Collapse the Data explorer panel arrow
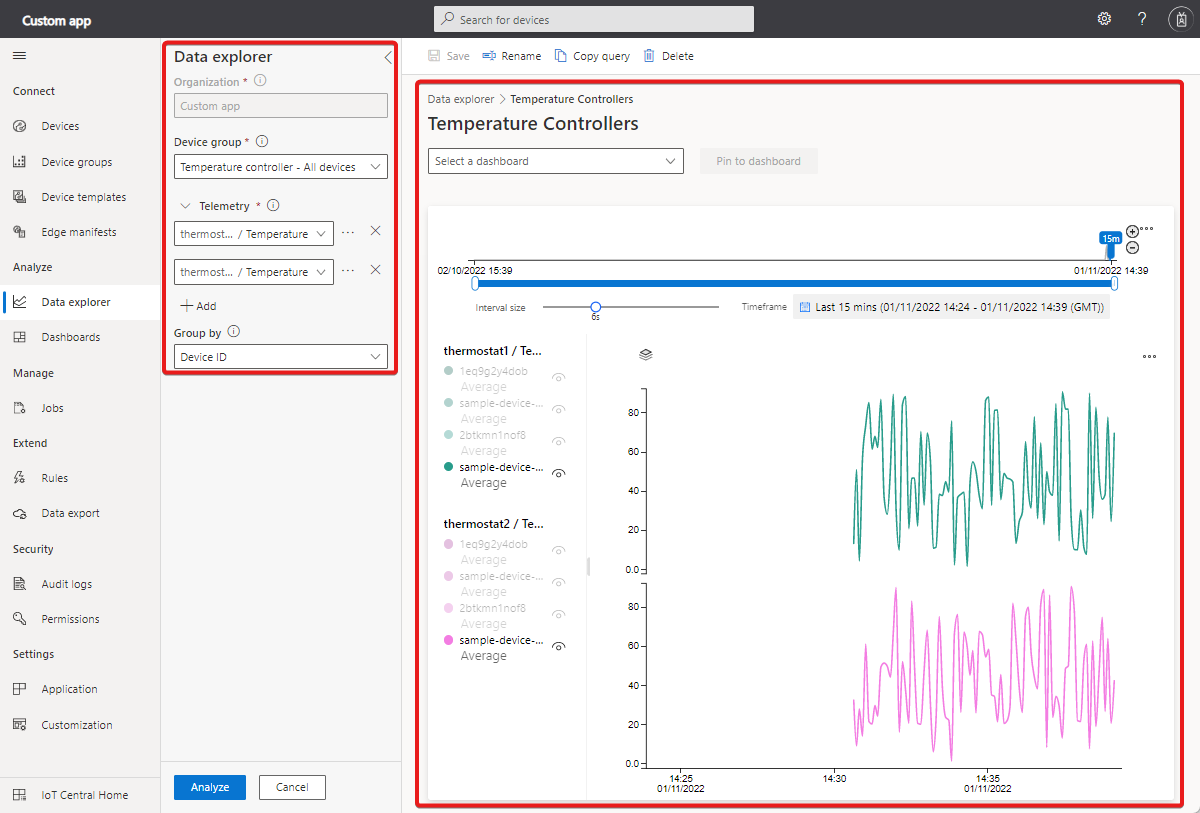Image resolution: width=1200 pixels, height=813 pixels. pyautogui.click(x=388, y=58)
